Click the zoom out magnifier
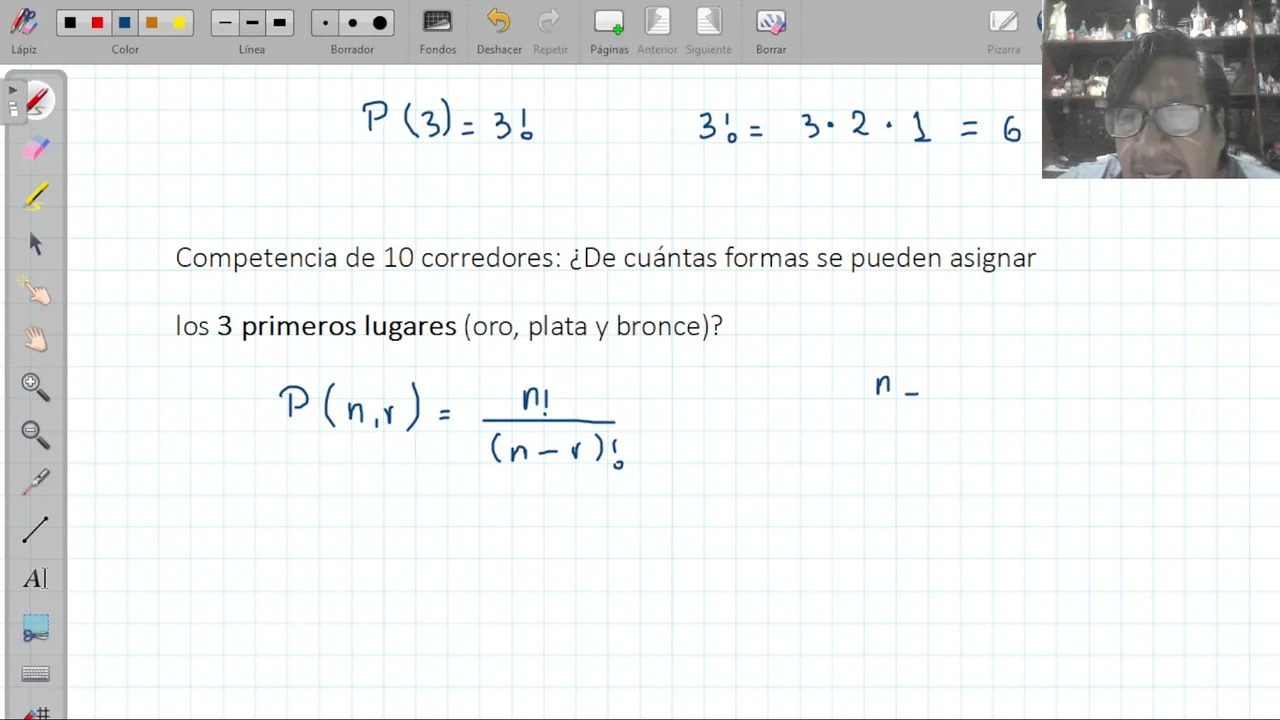Viewport: 1280px width, 720px height. pos(36,434)
